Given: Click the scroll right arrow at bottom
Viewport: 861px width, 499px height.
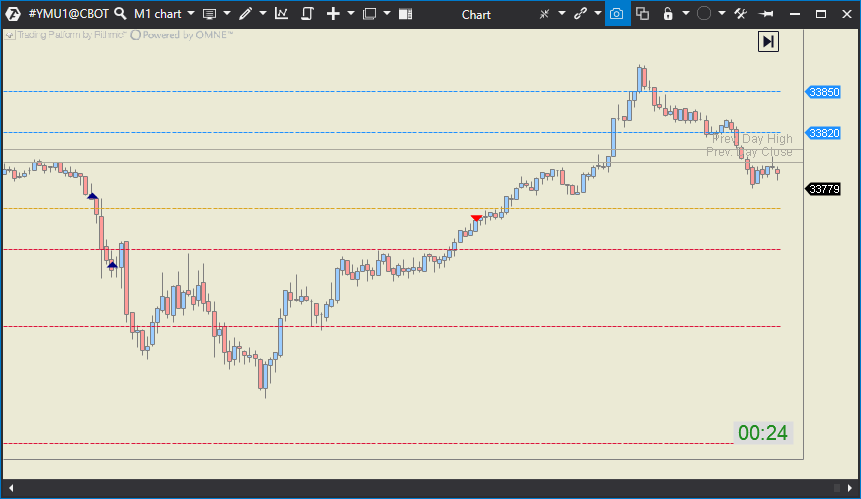Looking at the screenshot, I should click(850, 487).
